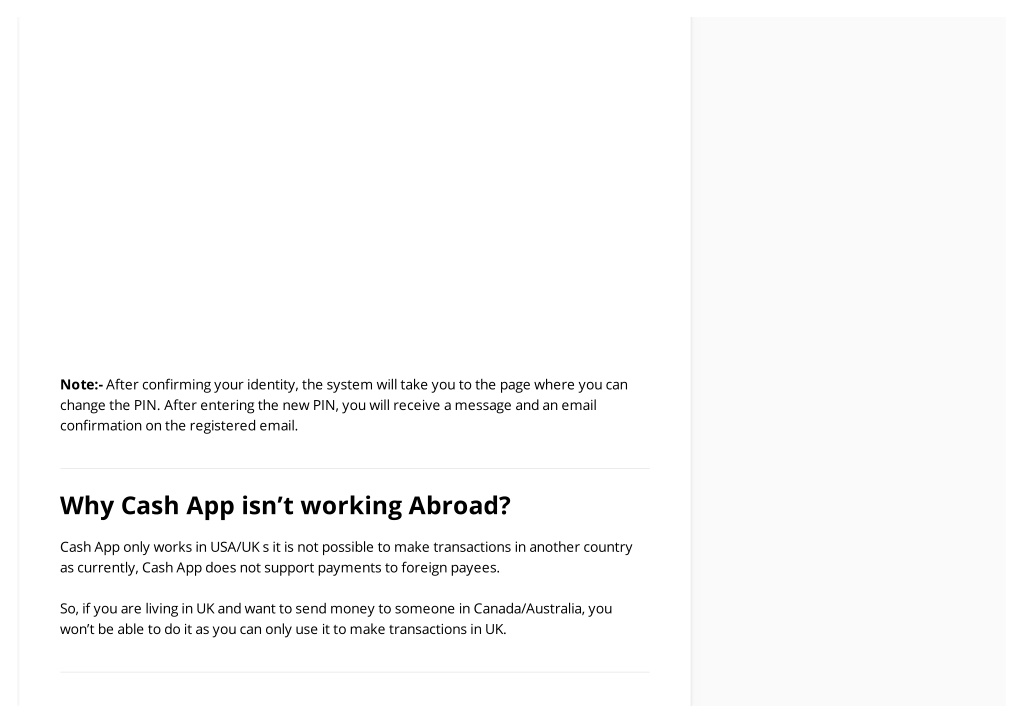Click the phrase 'receive a message and an email'
1024x723 pixels.
click(494, 406)
